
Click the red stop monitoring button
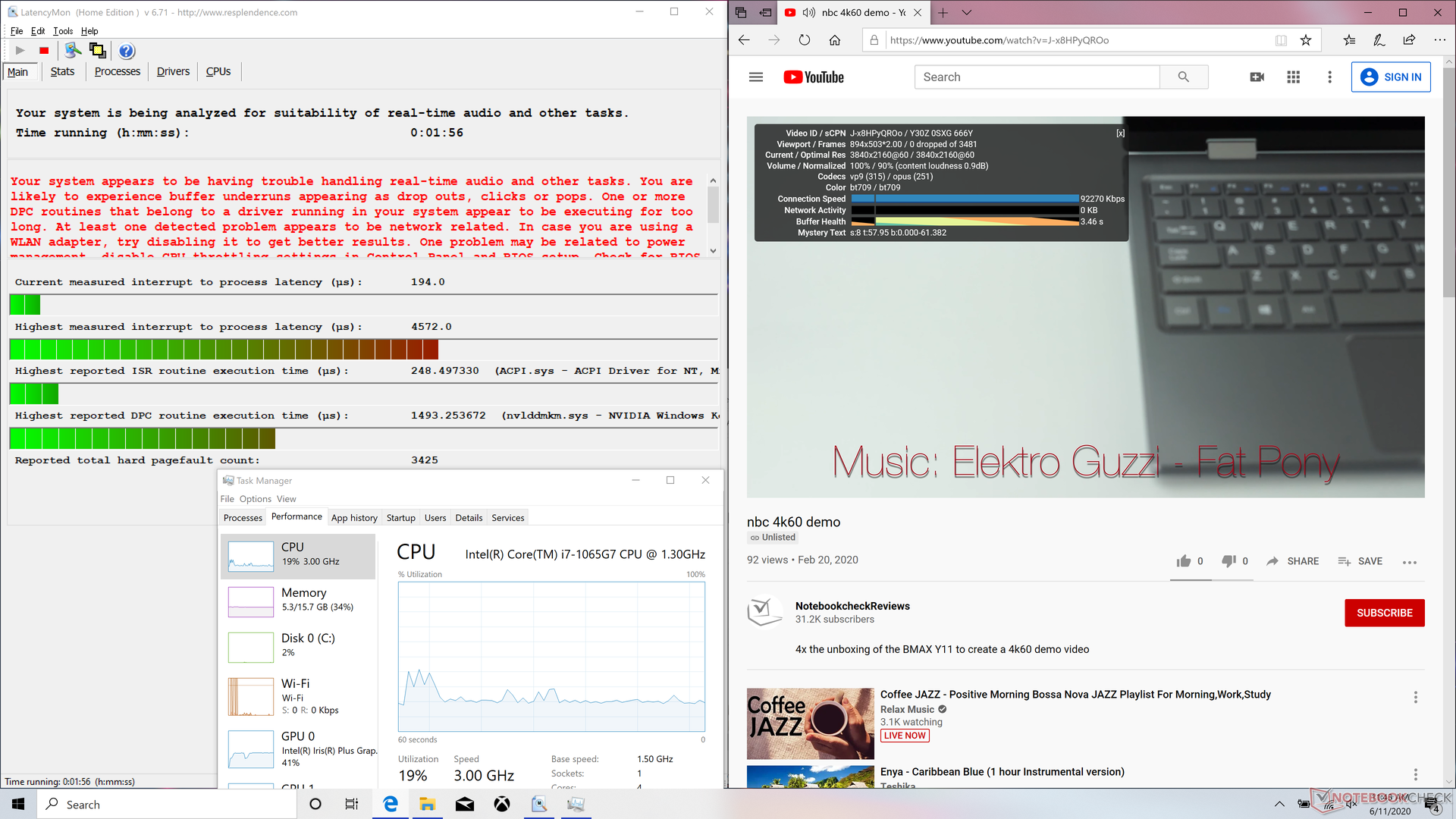coord(44,51)
